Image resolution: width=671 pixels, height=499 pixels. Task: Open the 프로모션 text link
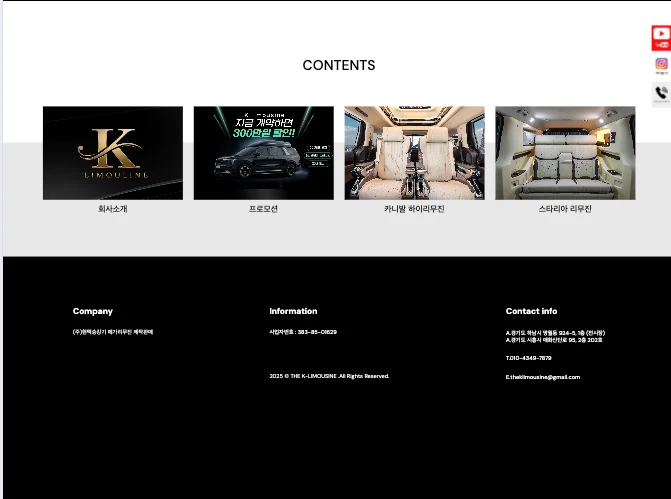263,209
